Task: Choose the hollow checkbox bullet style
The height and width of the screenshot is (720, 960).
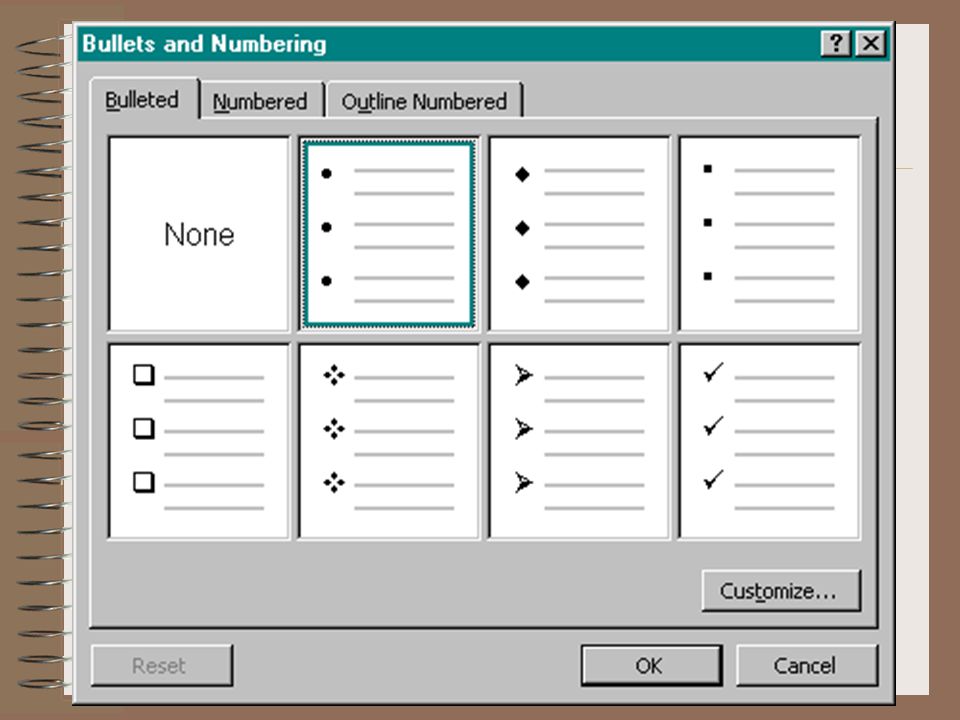Action: point(198,441)
